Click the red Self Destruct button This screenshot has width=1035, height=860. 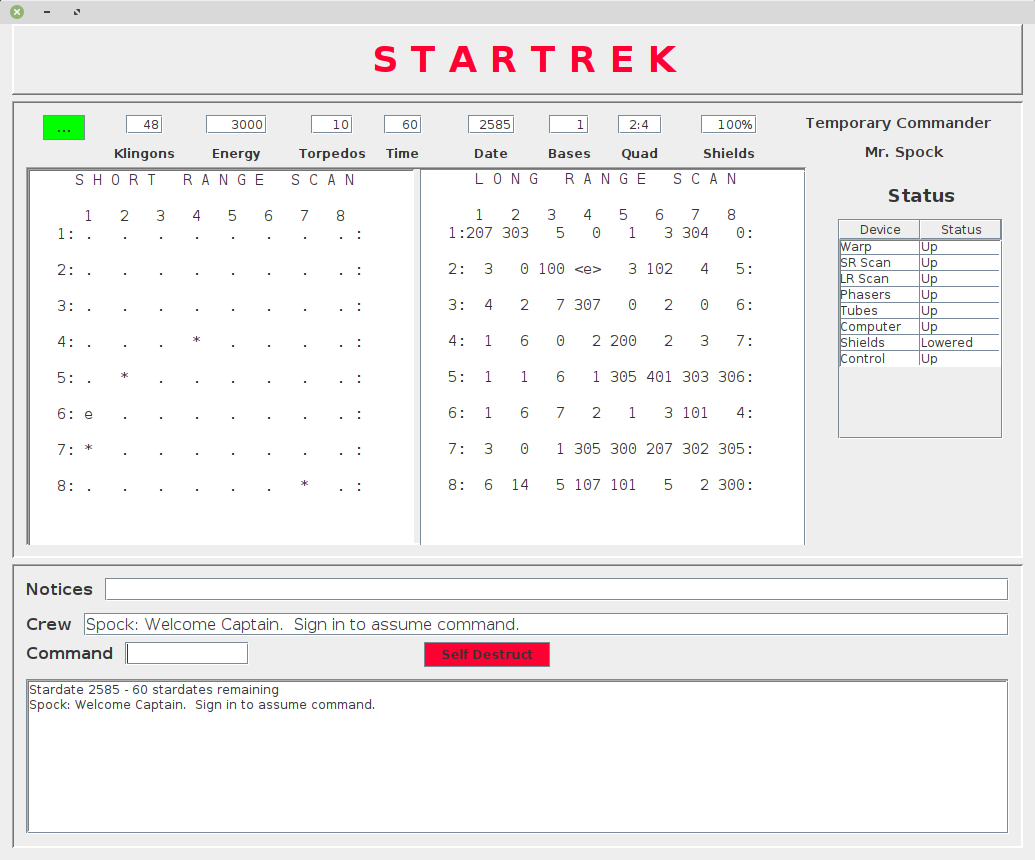(486, 654)
